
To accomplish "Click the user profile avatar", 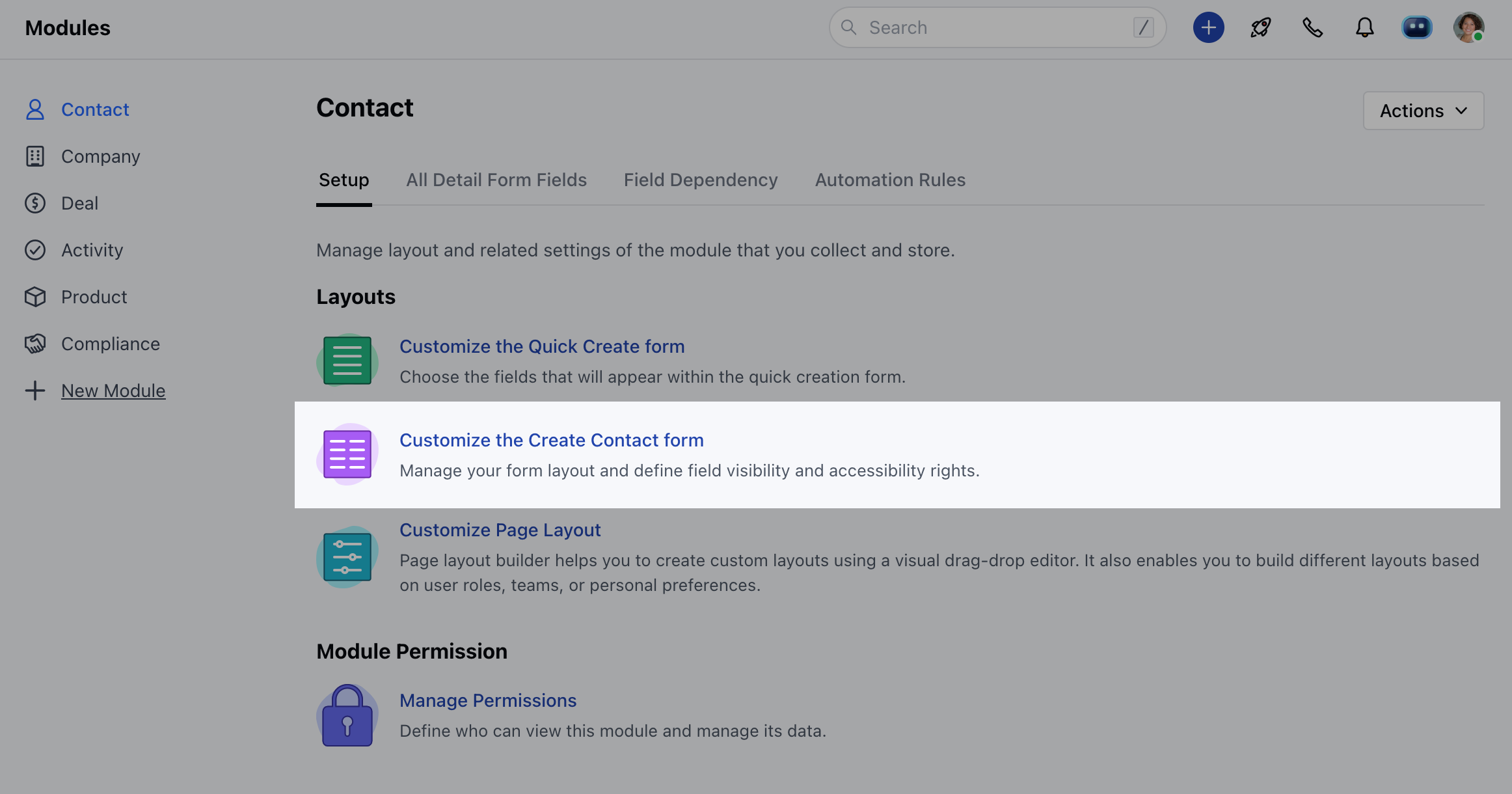I will pos(1468,28).
